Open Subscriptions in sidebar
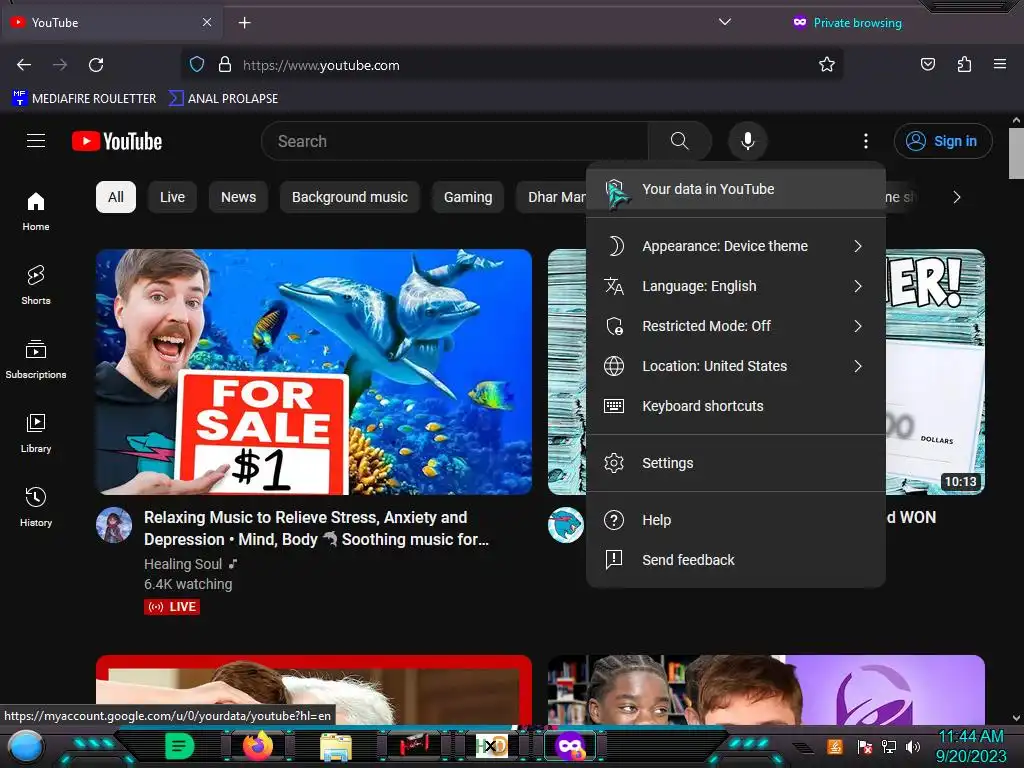This screenshot has width=1024, height=768. tap(36, 359)
